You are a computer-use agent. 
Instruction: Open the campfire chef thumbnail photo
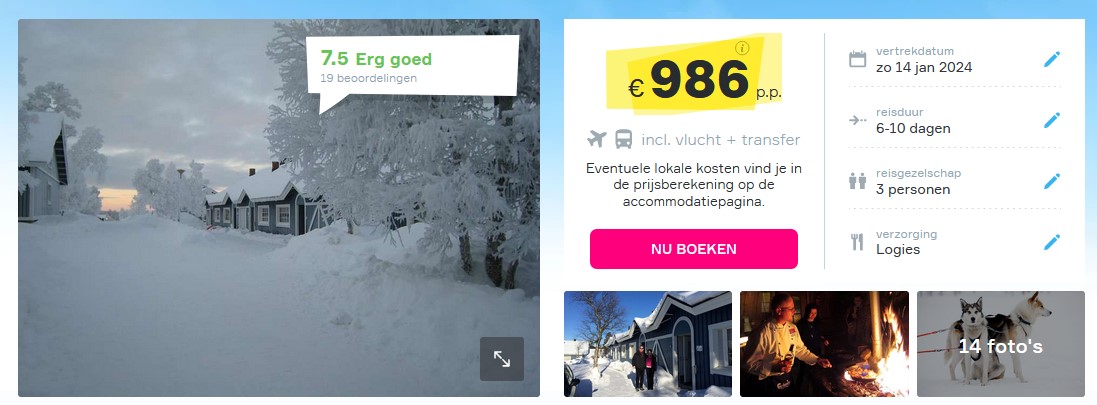click(x=824, y=344)
